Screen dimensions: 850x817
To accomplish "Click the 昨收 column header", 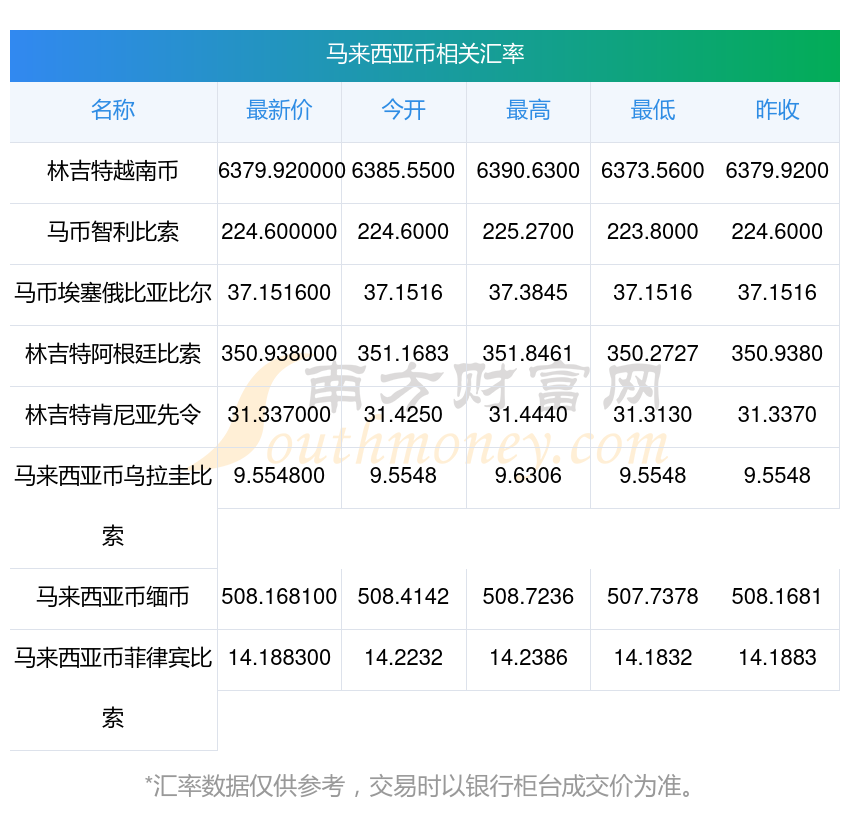I will pyautogui.click(x=777, y=111).
